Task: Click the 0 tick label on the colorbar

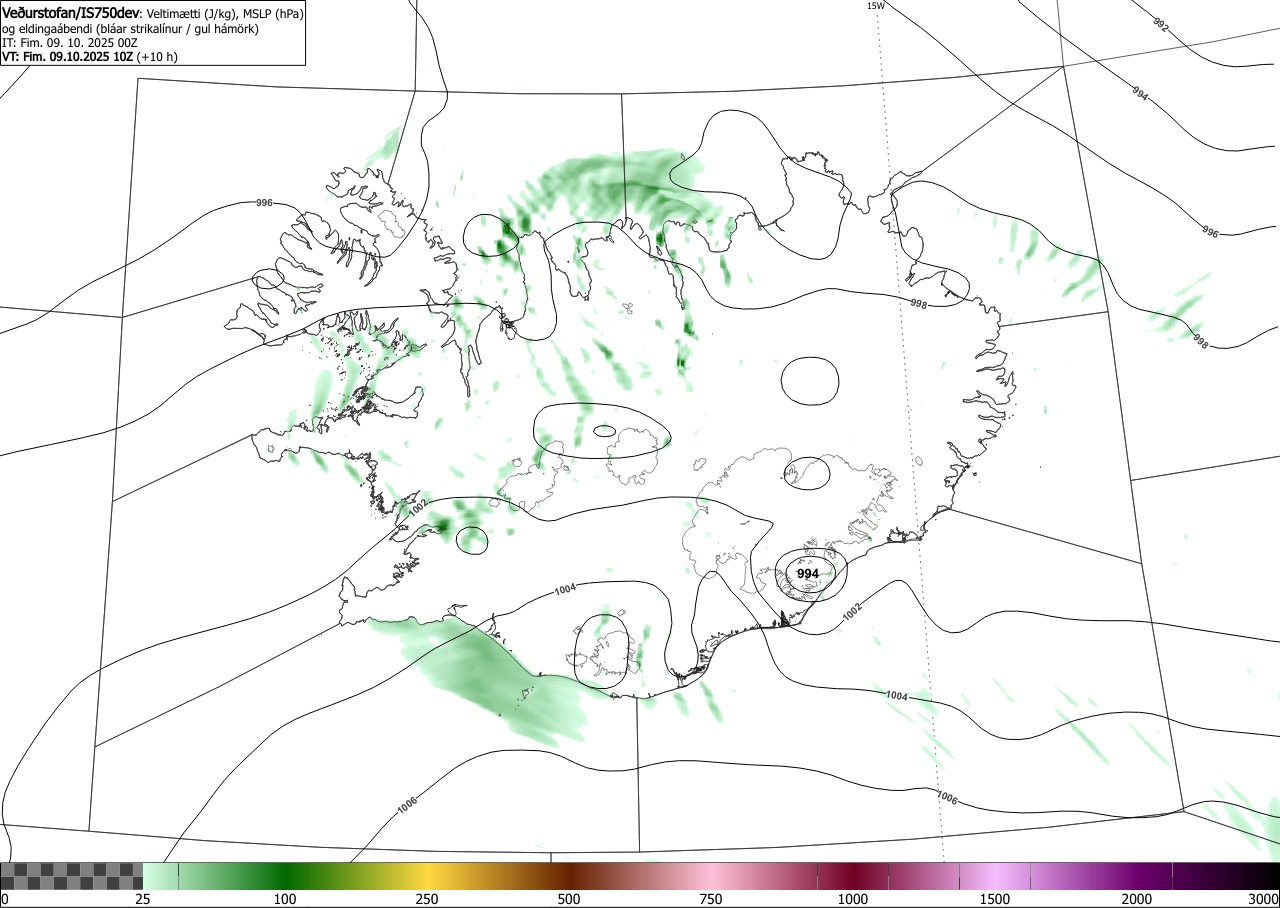Action: point(5,899)
